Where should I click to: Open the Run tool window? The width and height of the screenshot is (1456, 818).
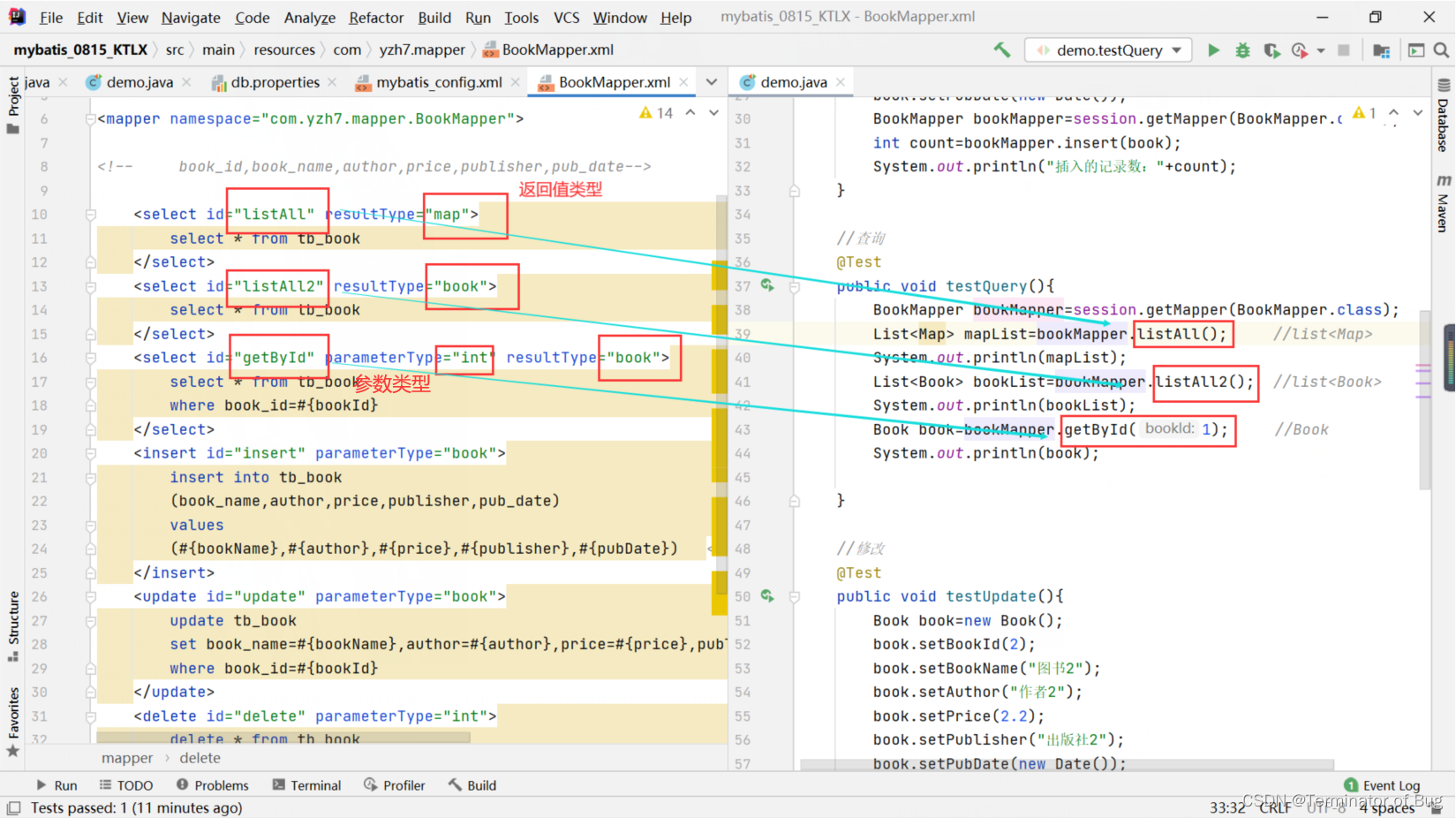(x=57, y=785)
